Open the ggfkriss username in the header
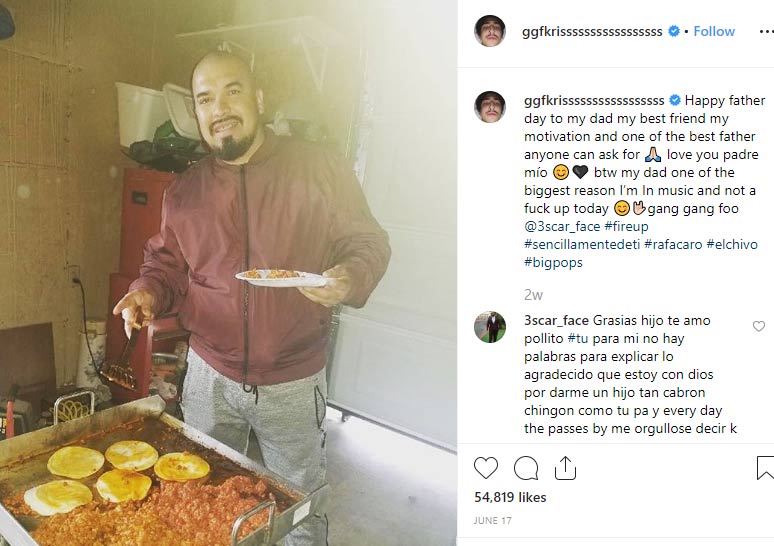The width and height of the screenshot is (774, 546). 592,32
